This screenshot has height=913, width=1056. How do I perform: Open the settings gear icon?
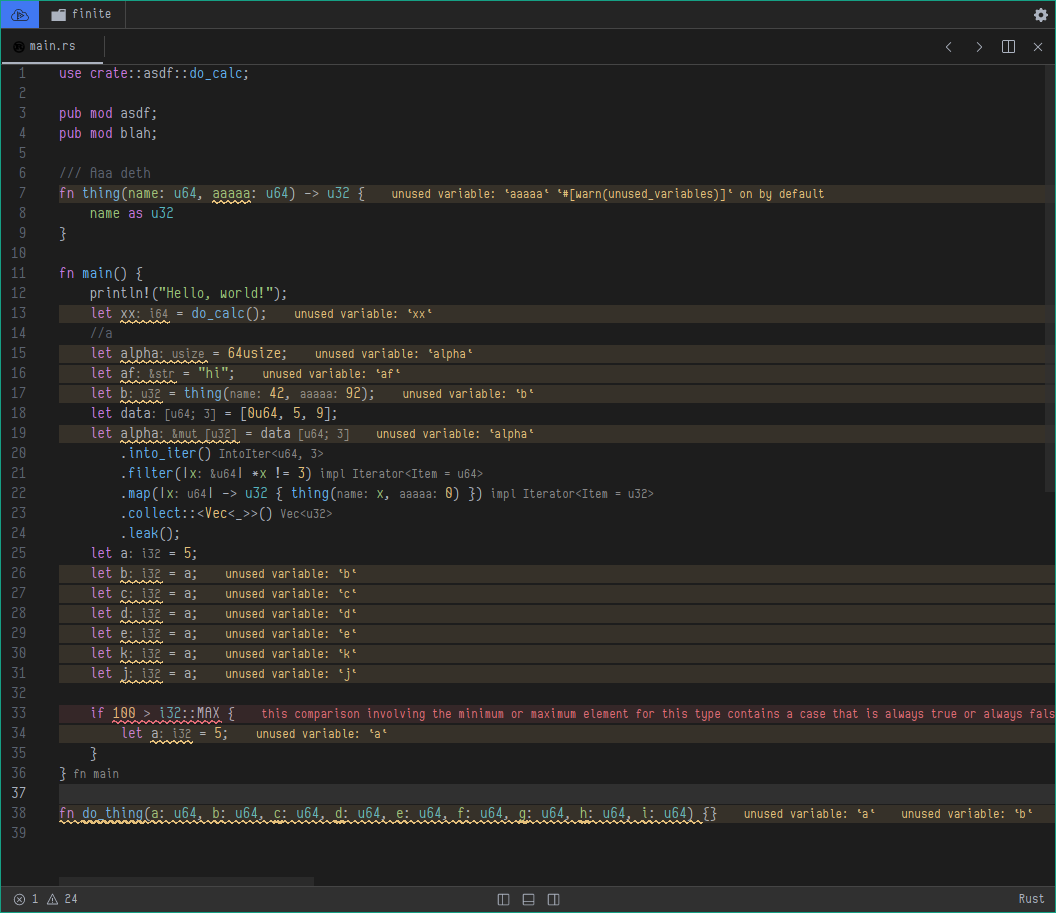coord(1041,14)
